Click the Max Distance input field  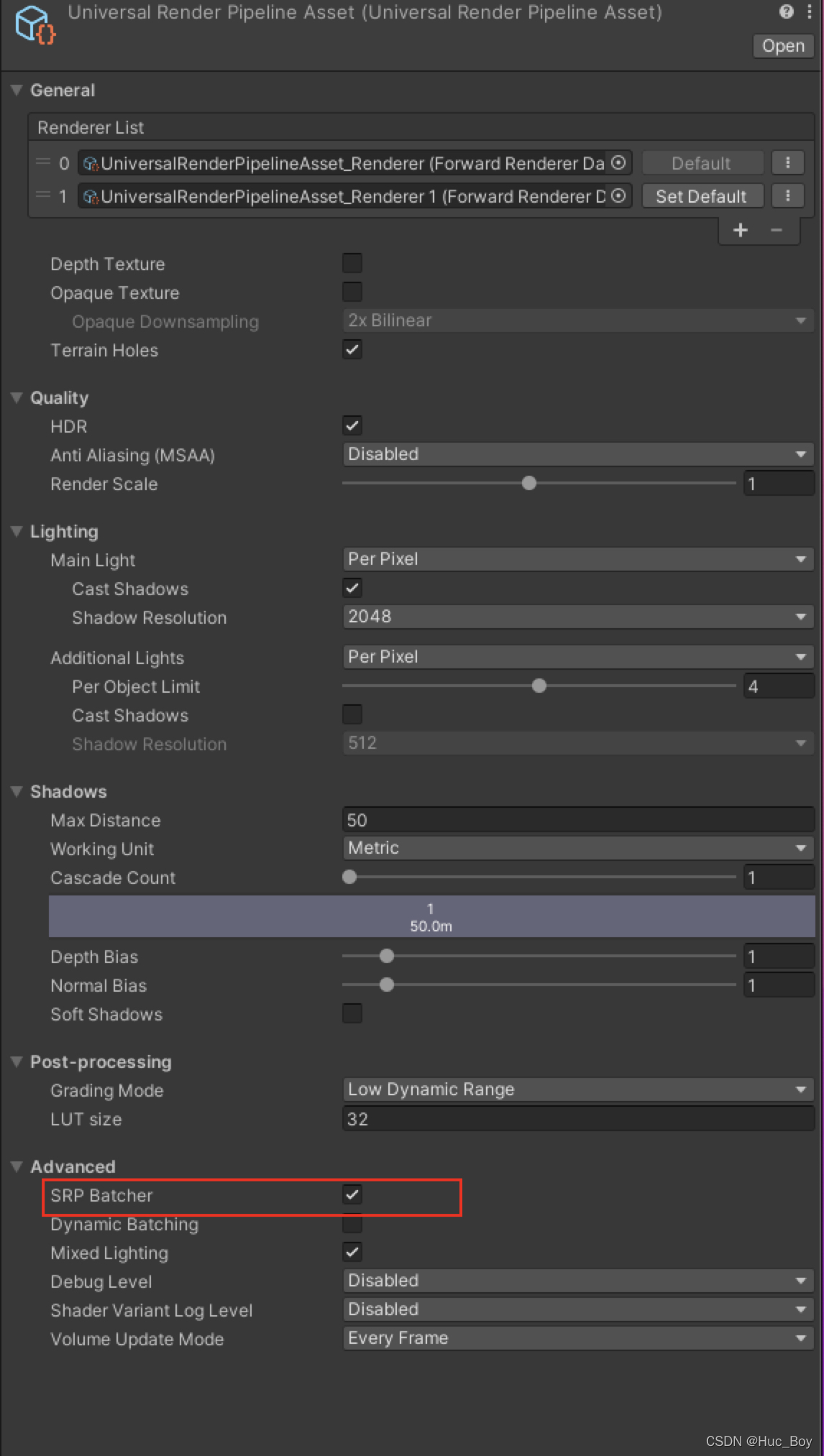578,820
